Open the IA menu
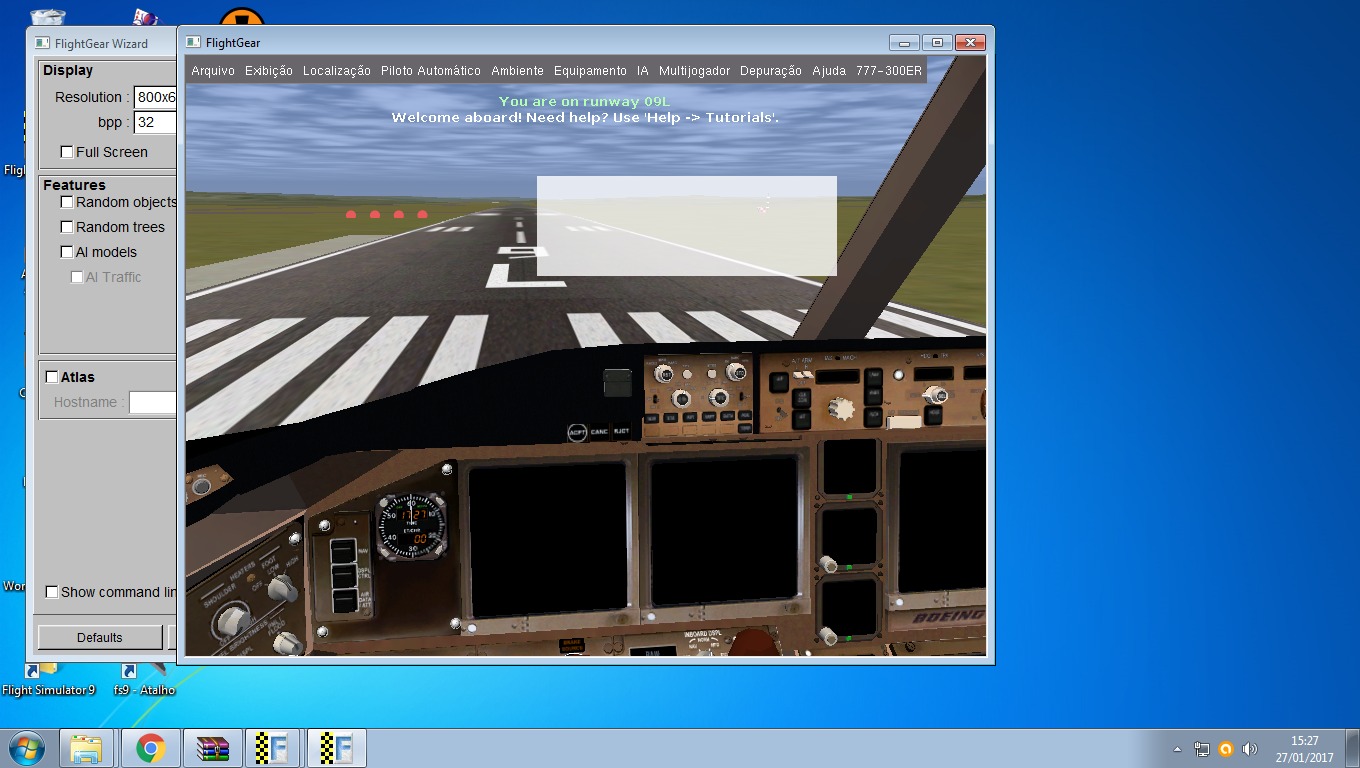This screenshot has height=768, width=1360. pyautogui.click(x=643, y=71)
